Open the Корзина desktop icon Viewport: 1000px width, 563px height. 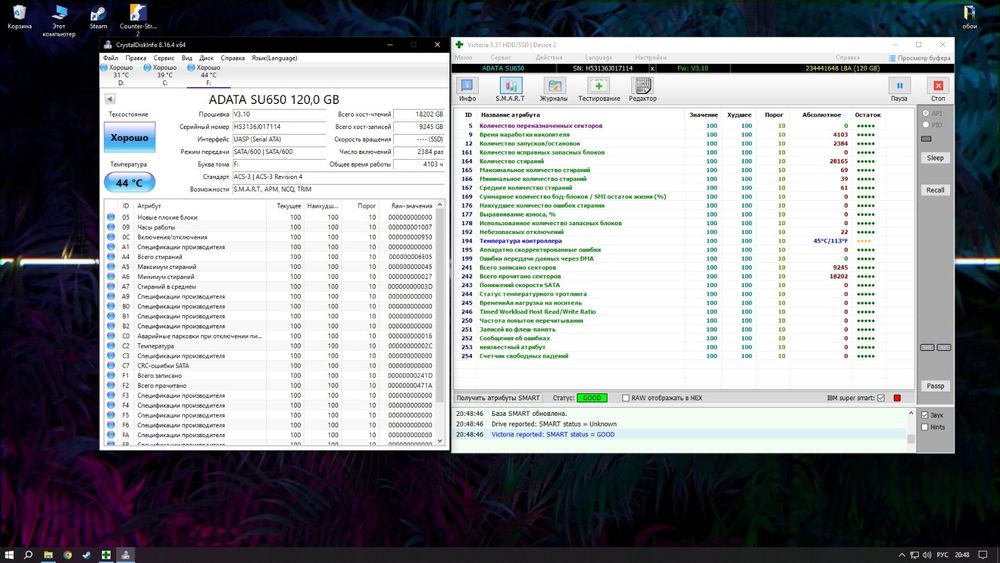19,17
